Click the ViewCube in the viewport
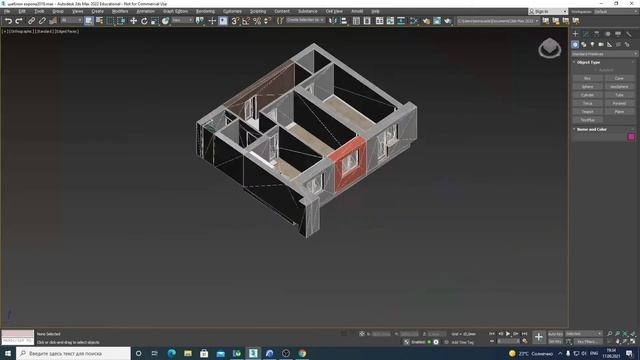 pyautogui.click(x=549, y=48)
